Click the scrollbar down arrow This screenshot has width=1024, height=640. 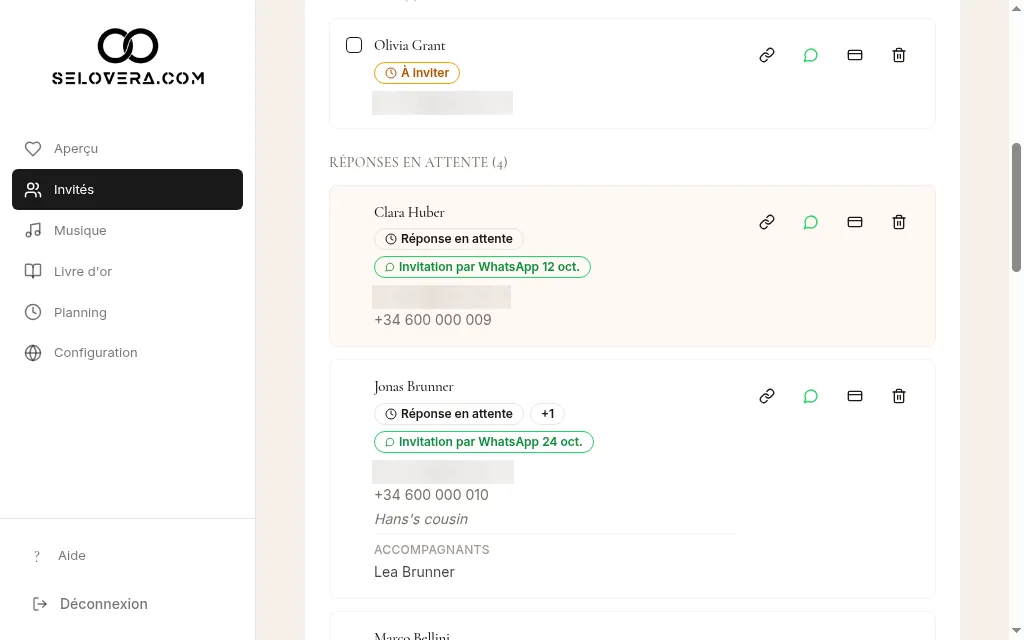pyautogui.click(x=1016, y=632)
